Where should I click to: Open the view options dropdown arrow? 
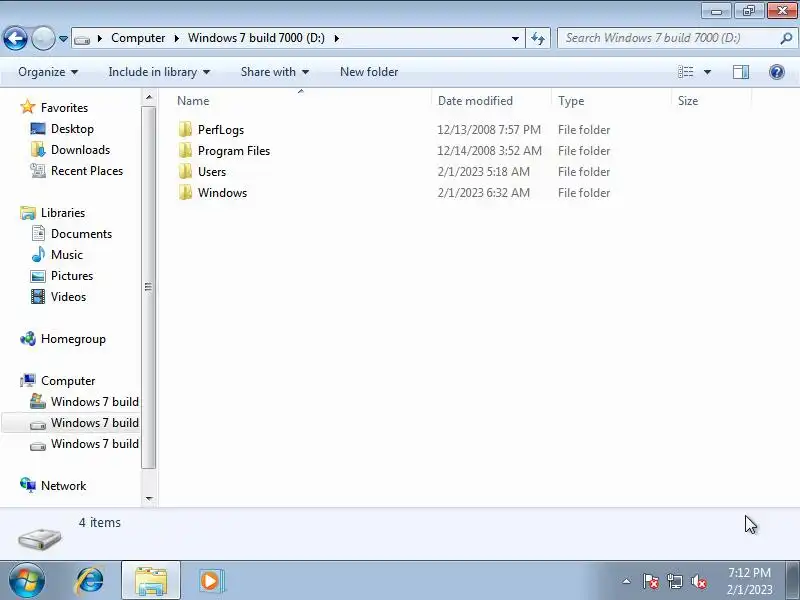[x=708, y=72]
